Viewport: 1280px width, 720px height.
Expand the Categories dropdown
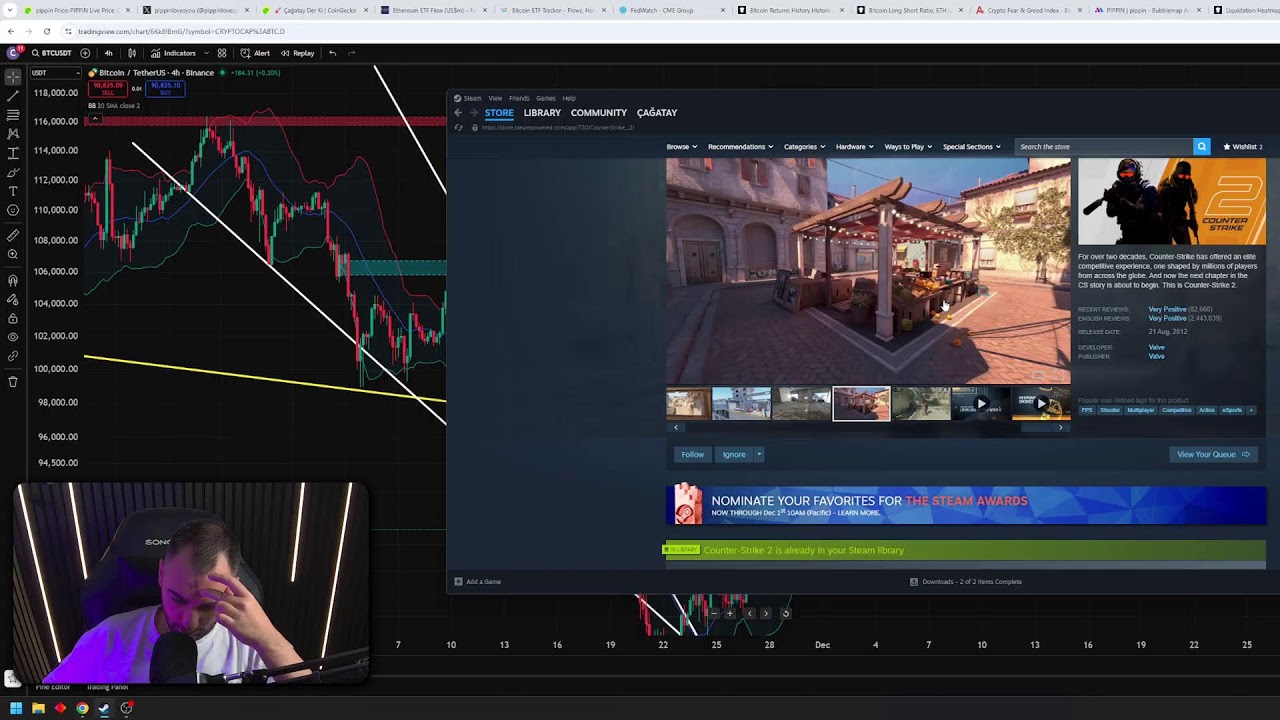coord(804,147)
